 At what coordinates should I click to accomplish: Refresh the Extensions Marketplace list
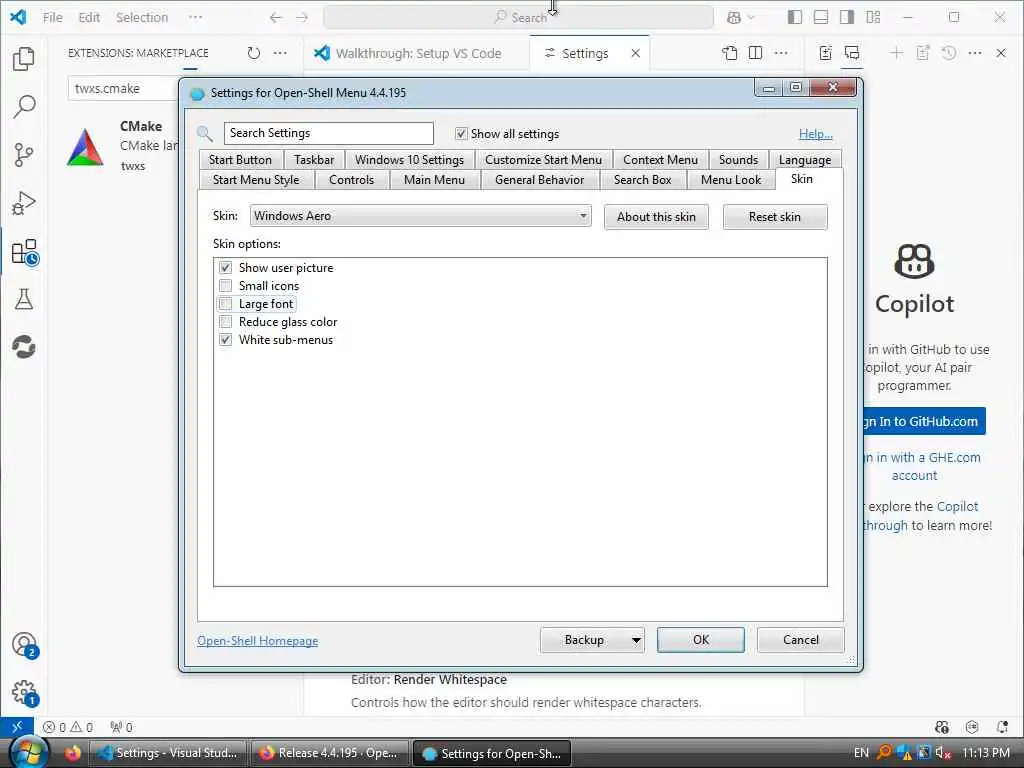tap(254, 53)
